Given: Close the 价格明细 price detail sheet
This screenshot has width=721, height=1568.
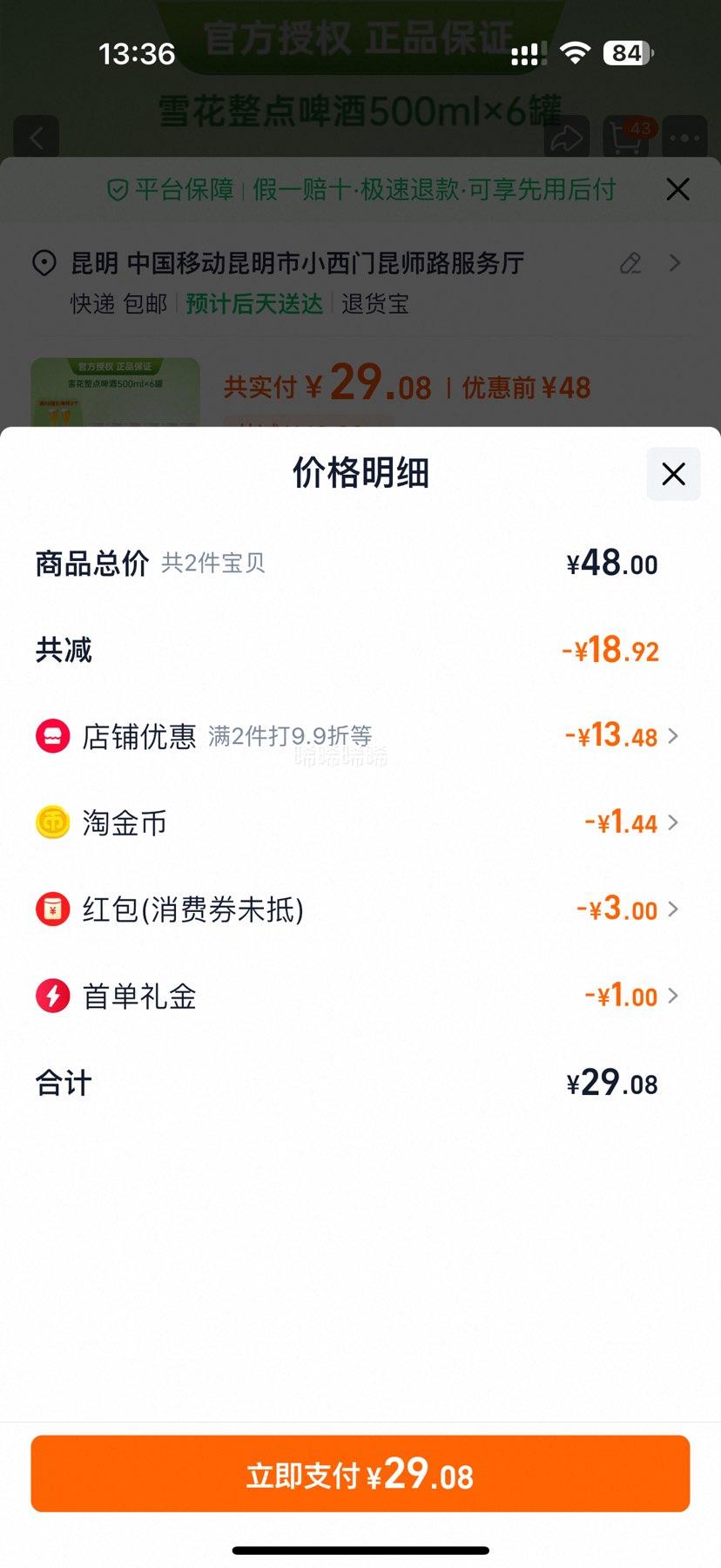Looking at the screenshot, I should coord(673,474).
